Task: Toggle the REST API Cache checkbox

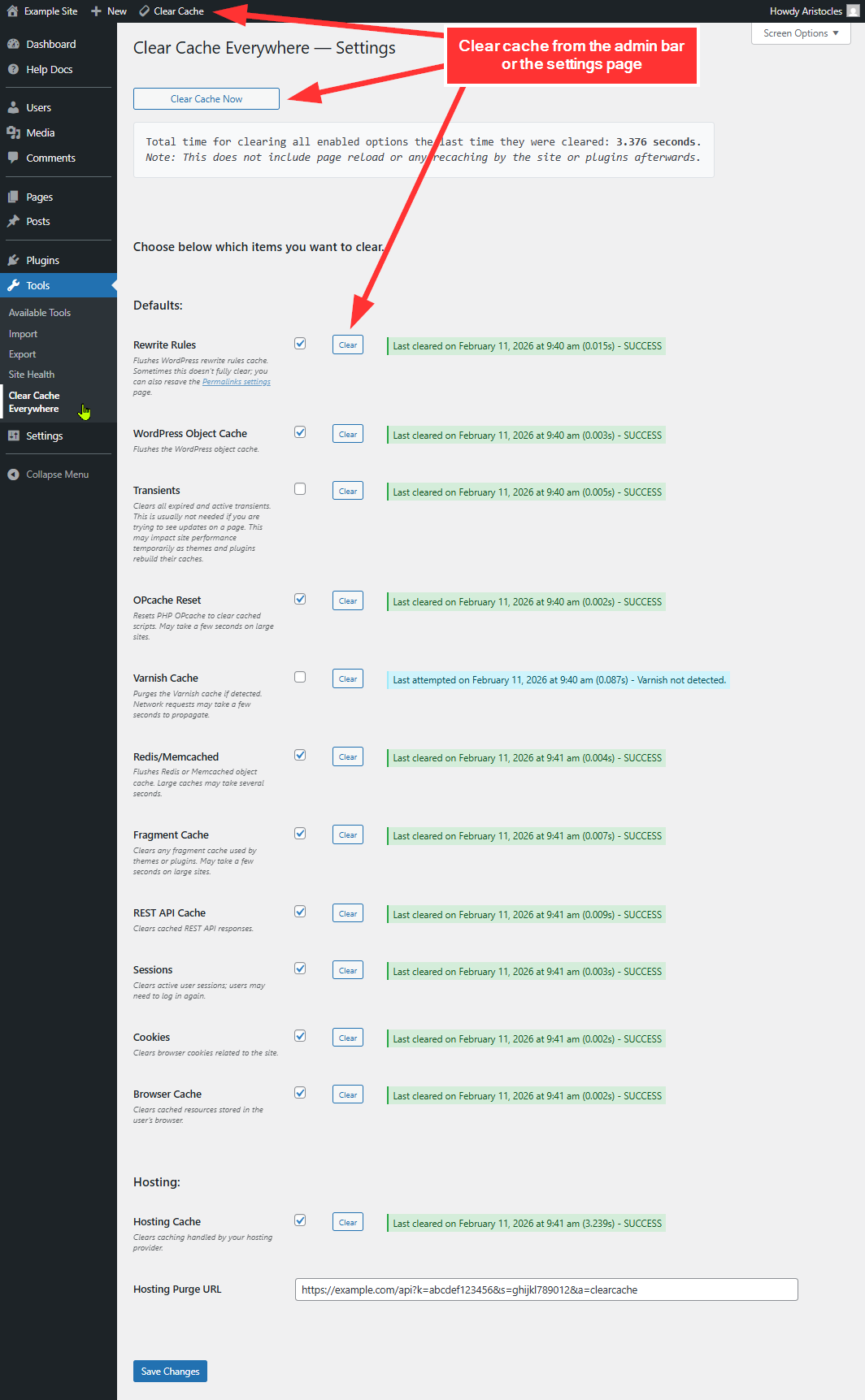Action: pyautogui.click(x=300, y=912)
